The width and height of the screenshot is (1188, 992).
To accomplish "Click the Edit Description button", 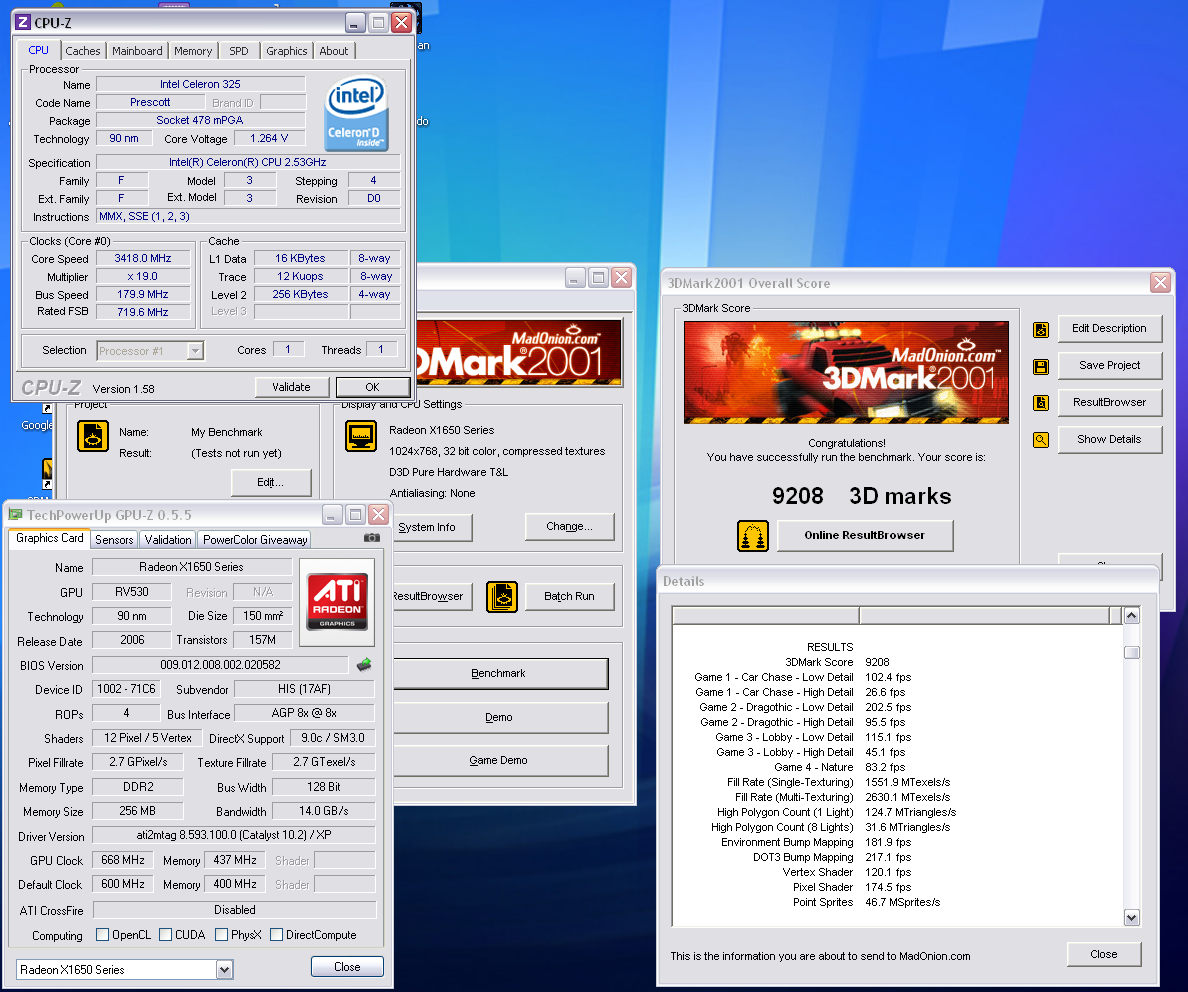I will 1110,329.
